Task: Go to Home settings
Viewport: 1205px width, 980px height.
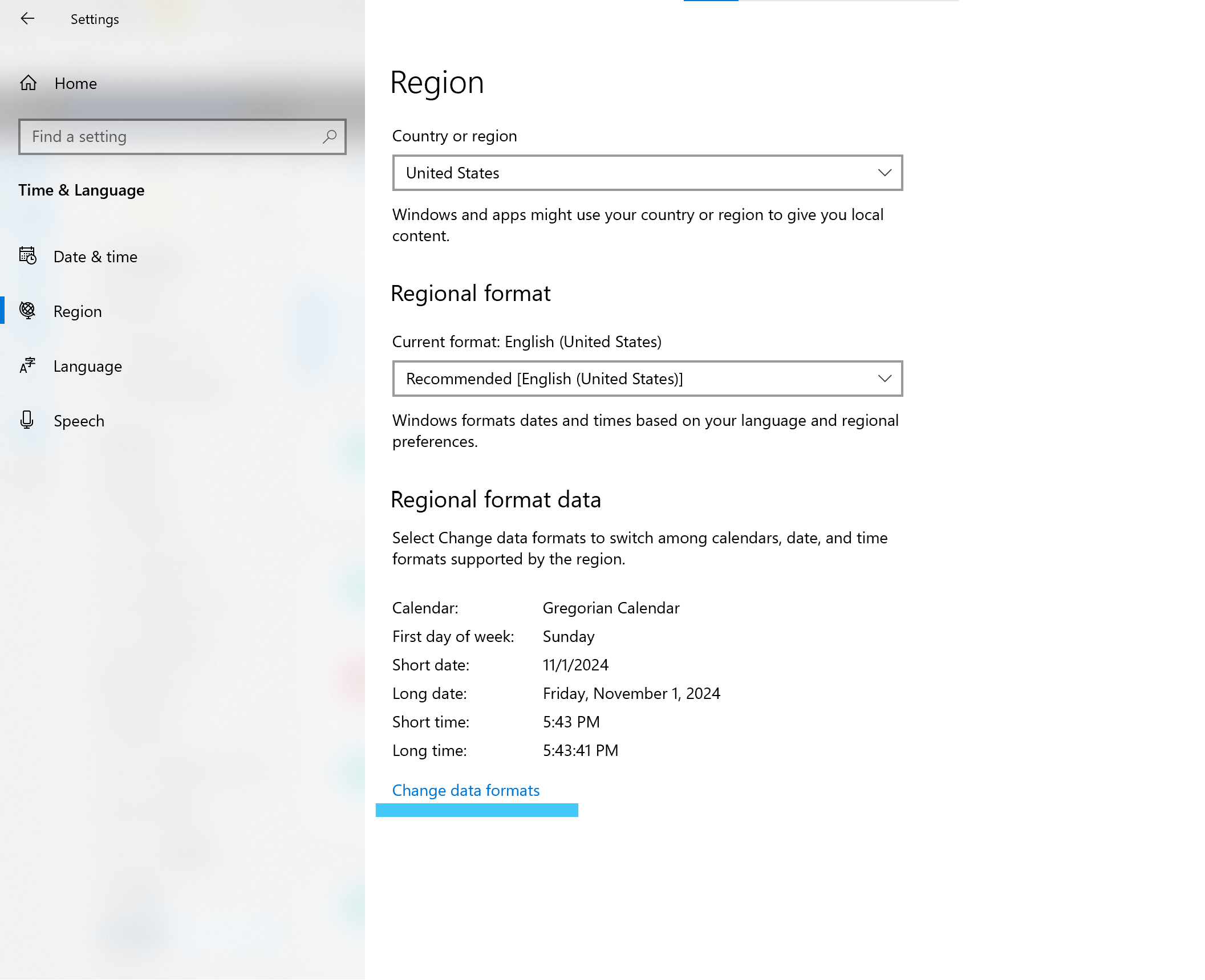Action: (75, 83)
